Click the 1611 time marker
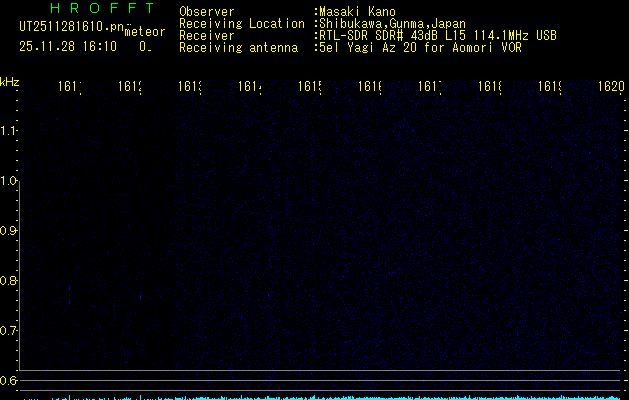Screen dimensions: 629x400 coord(70,86)
